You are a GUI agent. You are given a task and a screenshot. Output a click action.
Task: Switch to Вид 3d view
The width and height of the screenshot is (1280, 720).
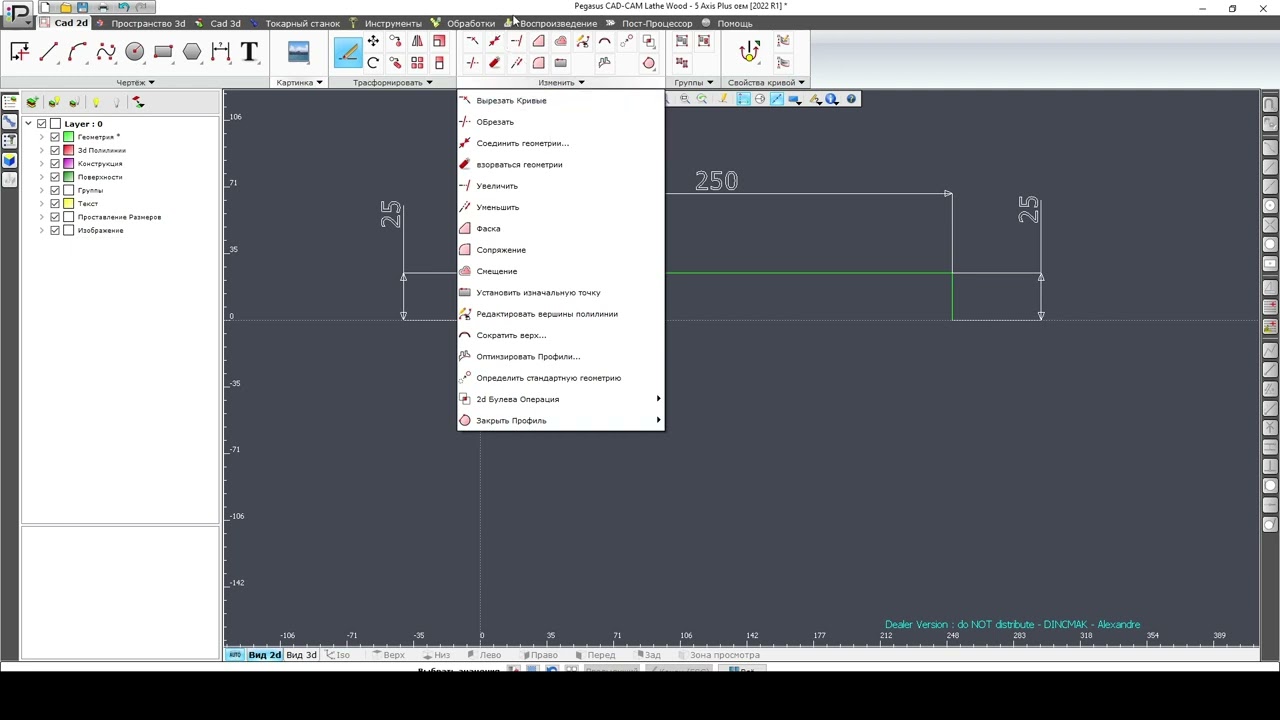301,655
